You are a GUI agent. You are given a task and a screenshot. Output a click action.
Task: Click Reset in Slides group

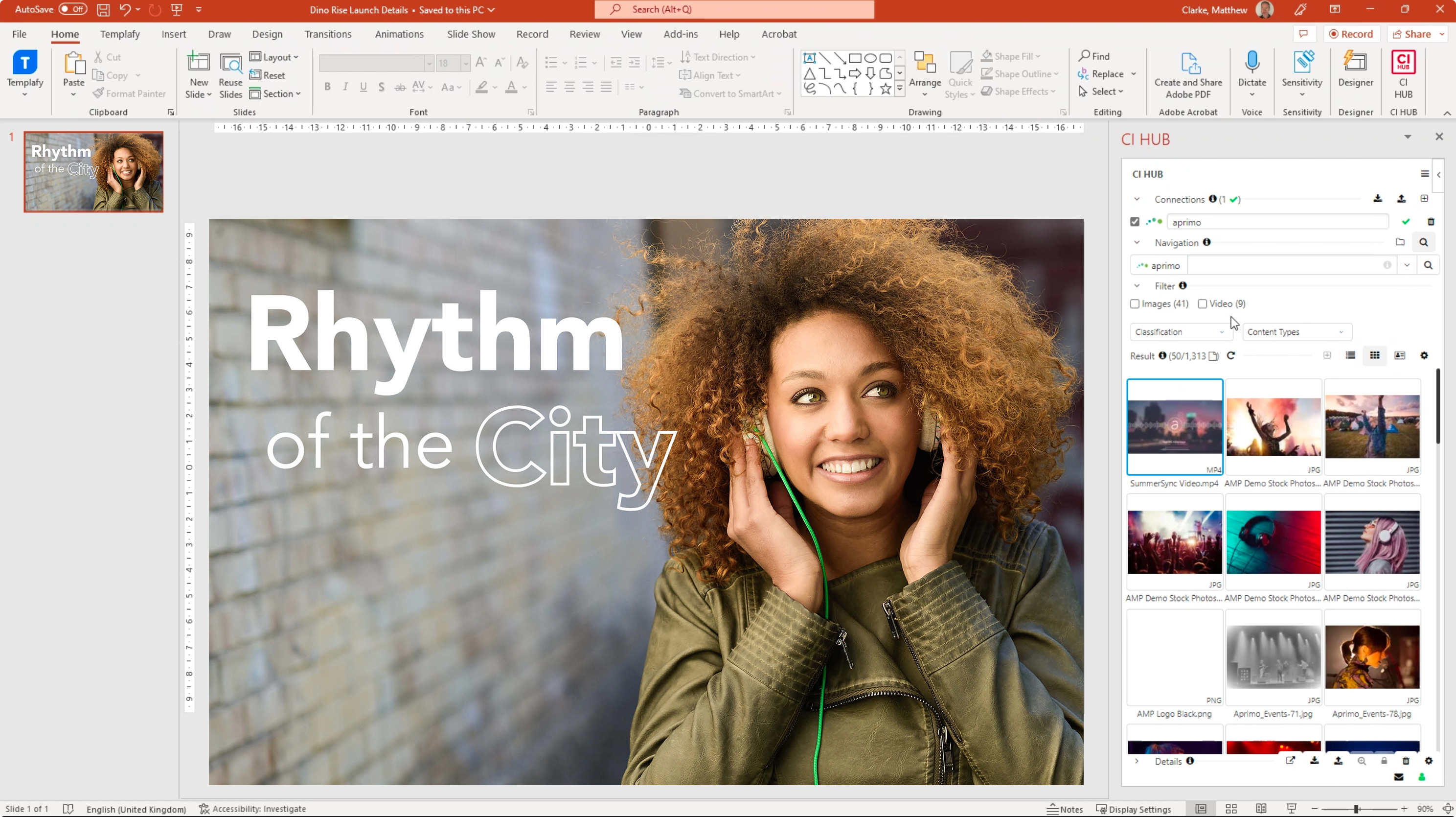[267, 75]
